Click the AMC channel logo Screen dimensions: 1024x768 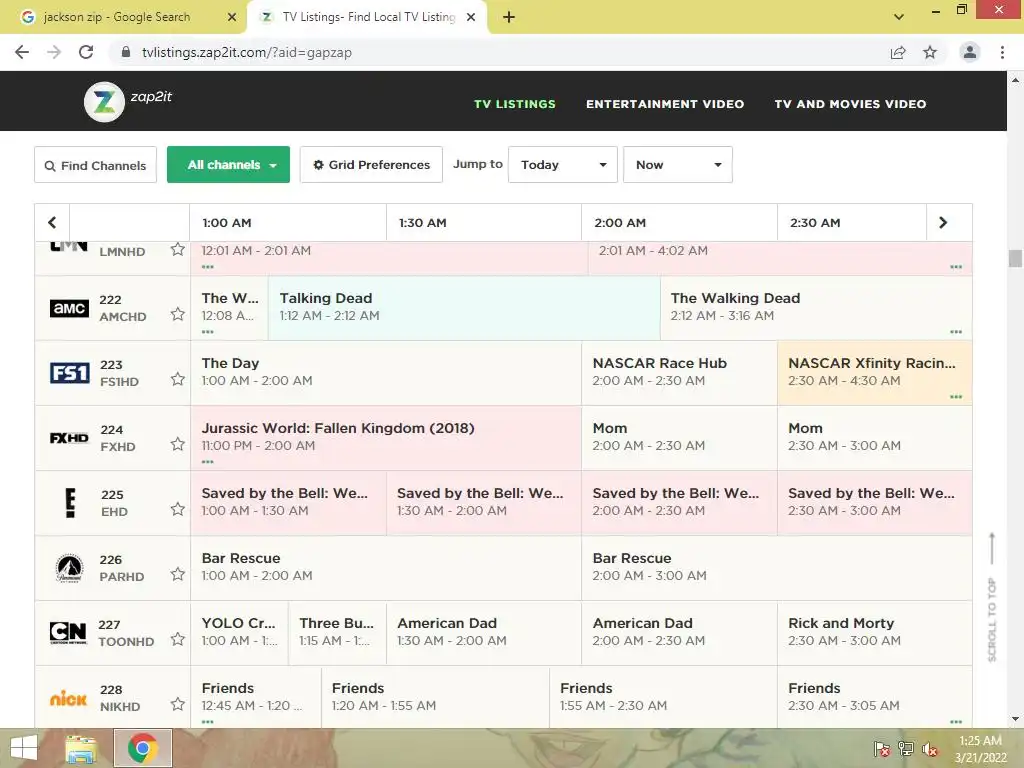(69, 308)
